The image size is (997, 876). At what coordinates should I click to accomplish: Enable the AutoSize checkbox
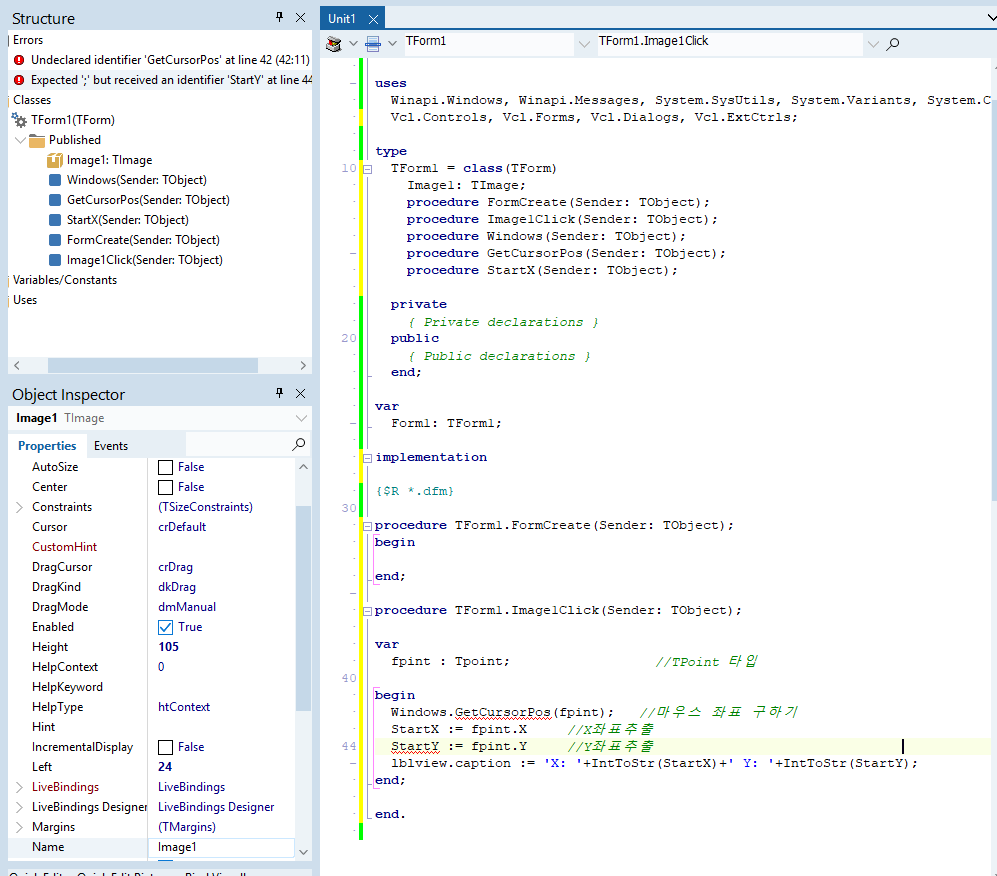click(x=166, y=467)
